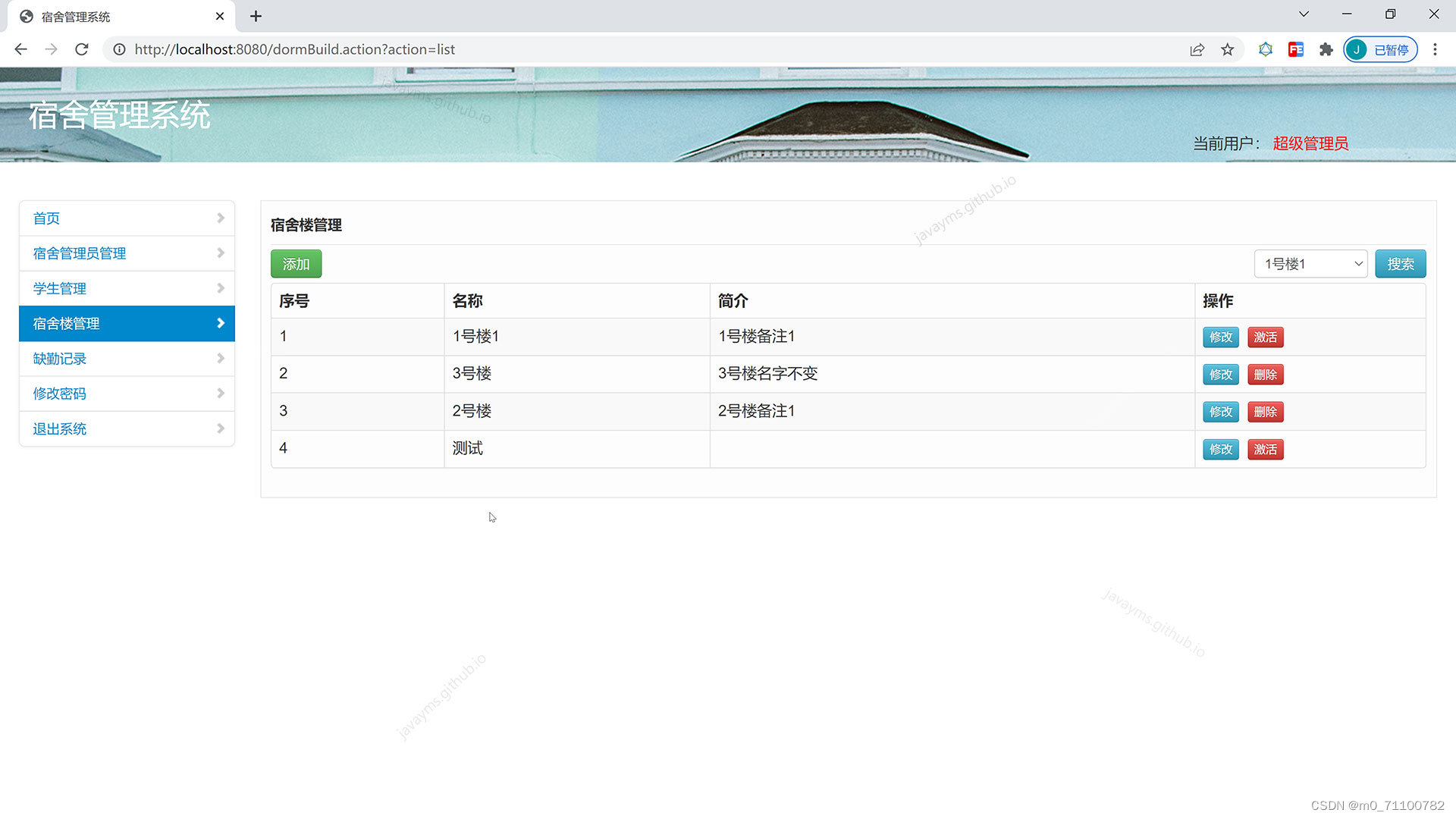Image resolution: width=1456 pixels, height=819 pixels.
Task: Expand the tab search chevron in the title bar
Action: 1304,14
